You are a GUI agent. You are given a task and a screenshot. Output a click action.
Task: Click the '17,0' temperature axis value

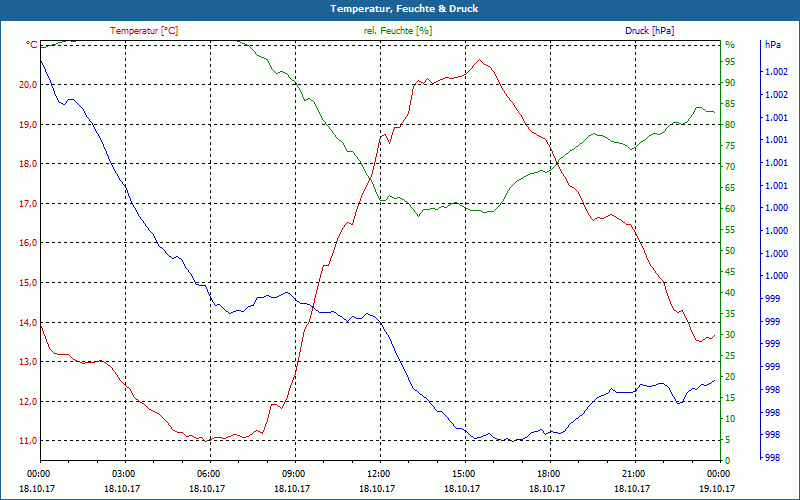click(28, 204)
